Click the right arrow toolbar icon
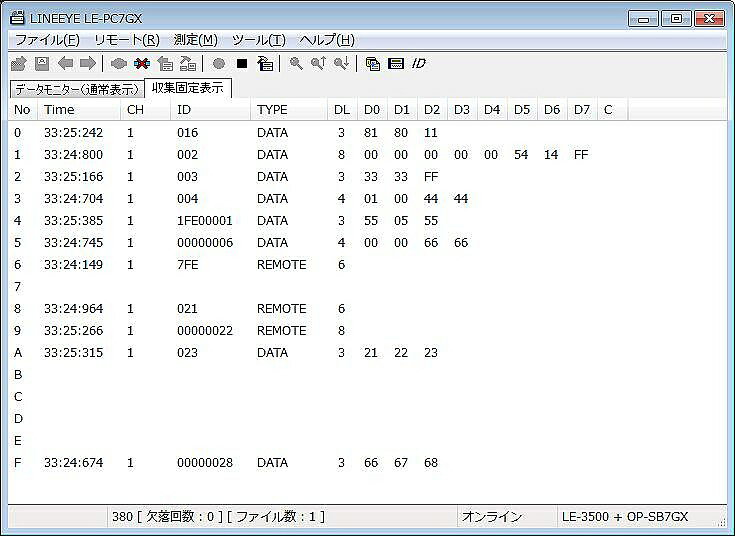The height and width of the screenshot is (536, 735). coord(88,63)
